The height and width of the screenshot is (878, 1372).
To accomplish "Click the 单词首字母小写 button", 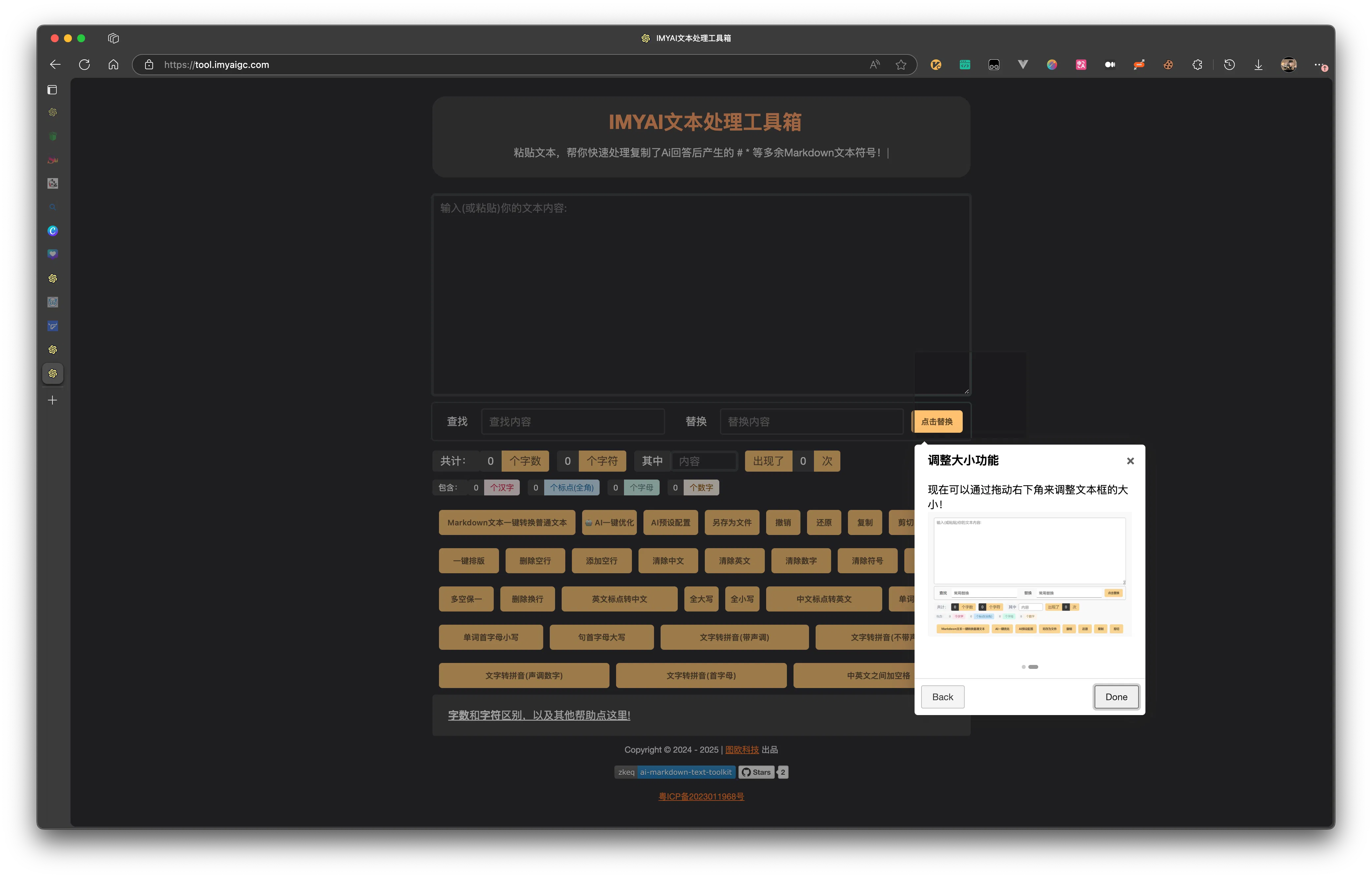I will click(491, 637).
